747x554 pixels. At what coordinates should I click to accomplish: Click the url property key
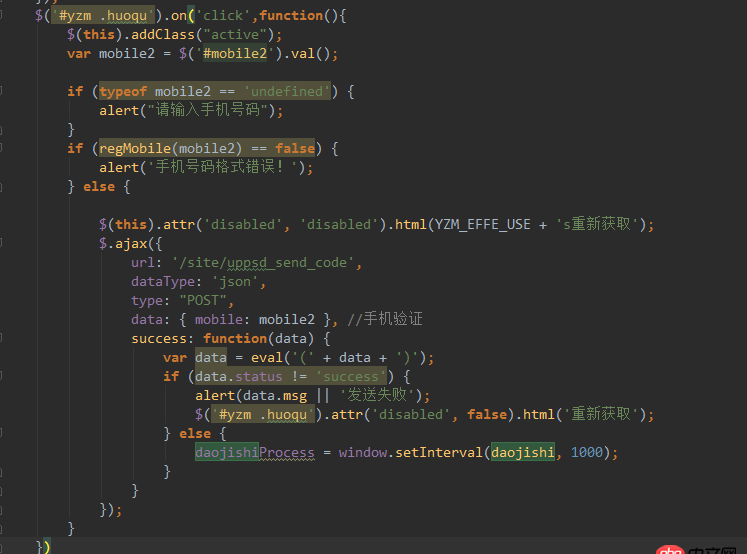click(x=143, y=262)
